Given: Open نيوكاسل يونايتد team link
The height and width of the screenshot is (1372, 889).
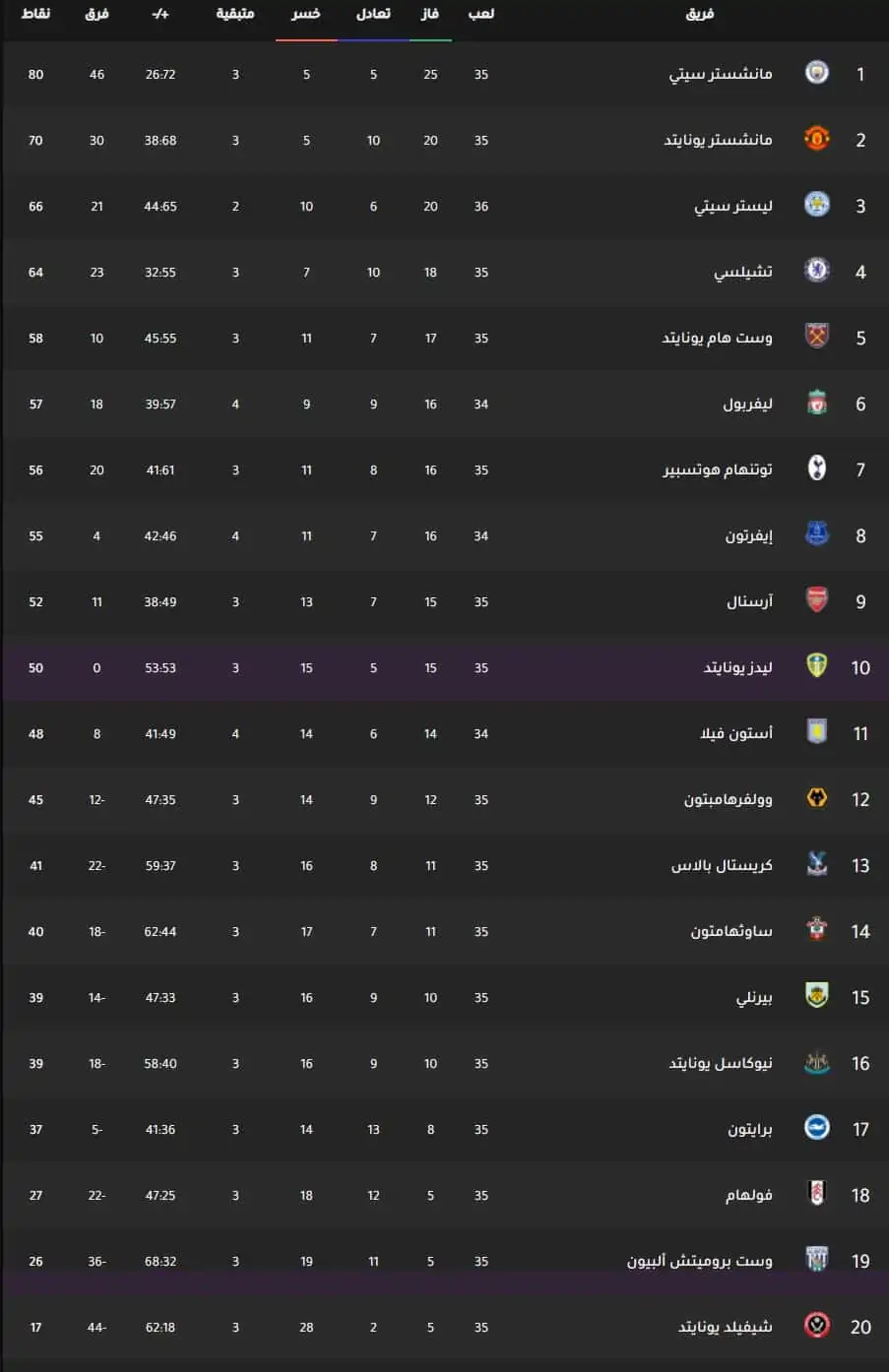Looking at the screenshot, I should tap(721, 1063).
